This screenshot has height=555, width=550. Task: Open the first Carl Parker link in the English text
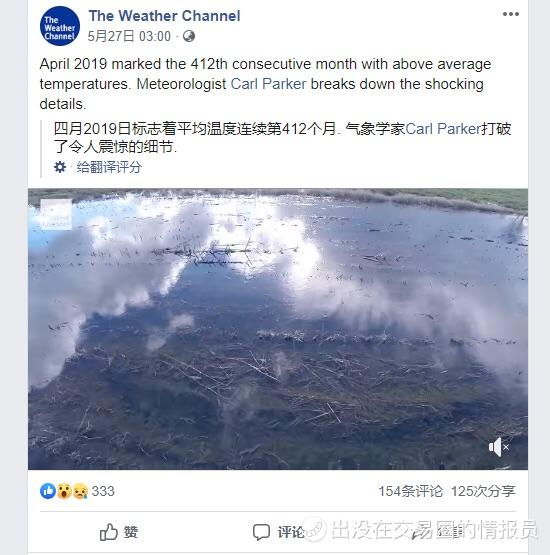268,84
